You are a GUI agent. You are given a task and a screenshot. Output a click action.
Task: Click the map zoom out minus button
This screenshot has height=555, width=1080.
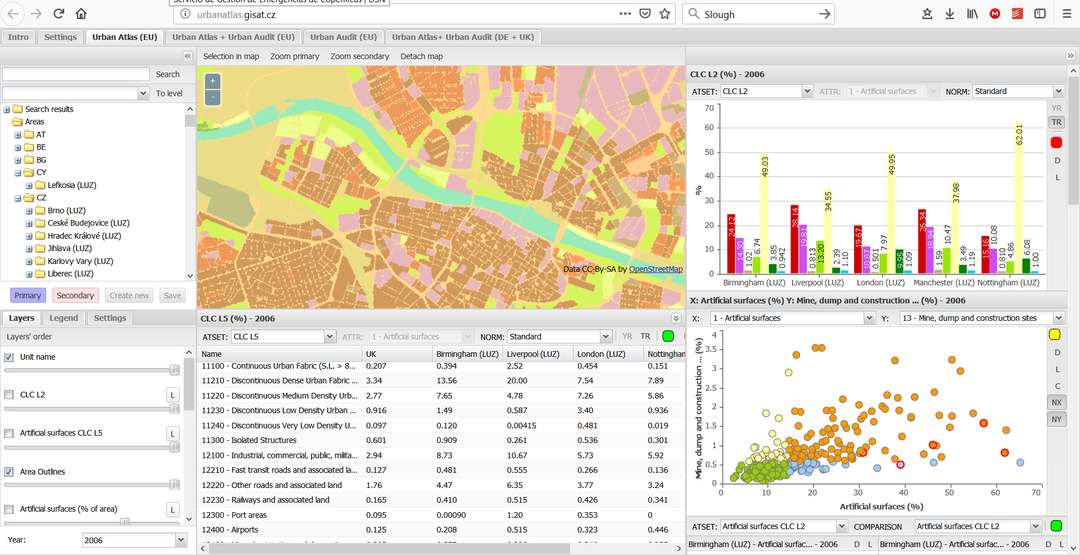point(212,96)
